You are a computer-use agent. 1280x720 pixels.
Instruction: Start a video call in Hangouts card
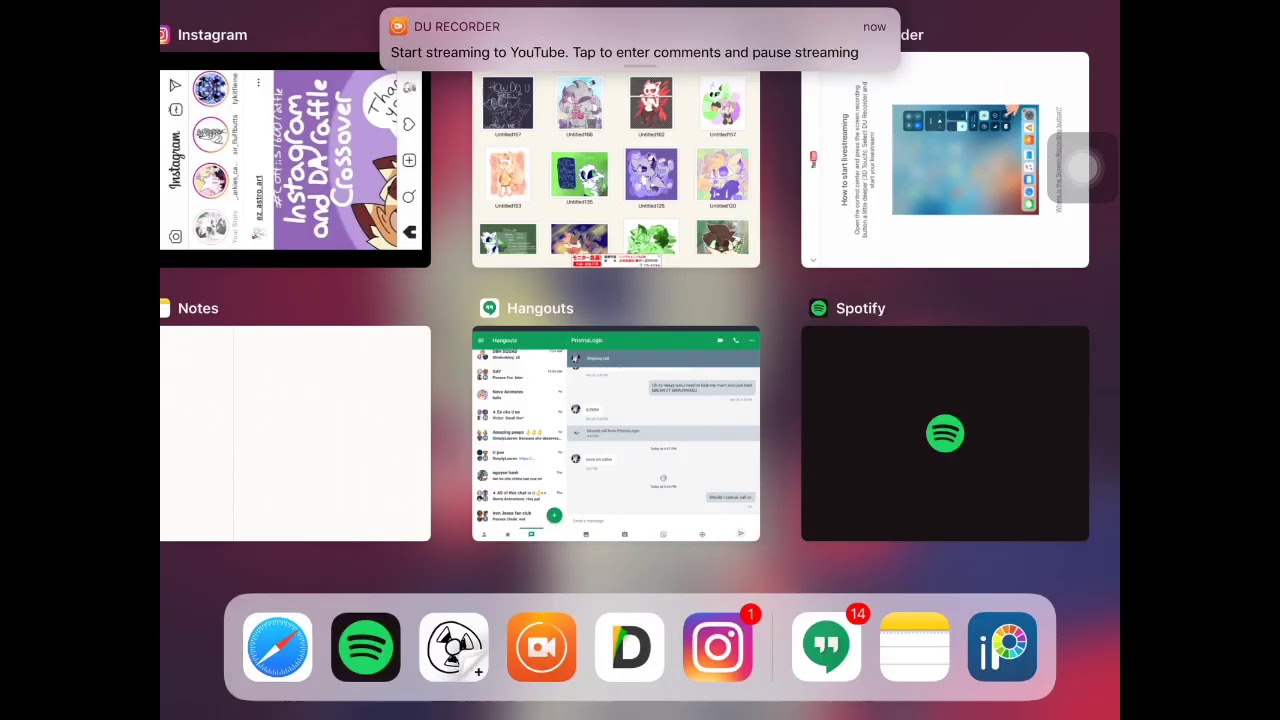[x=720, y=340]
